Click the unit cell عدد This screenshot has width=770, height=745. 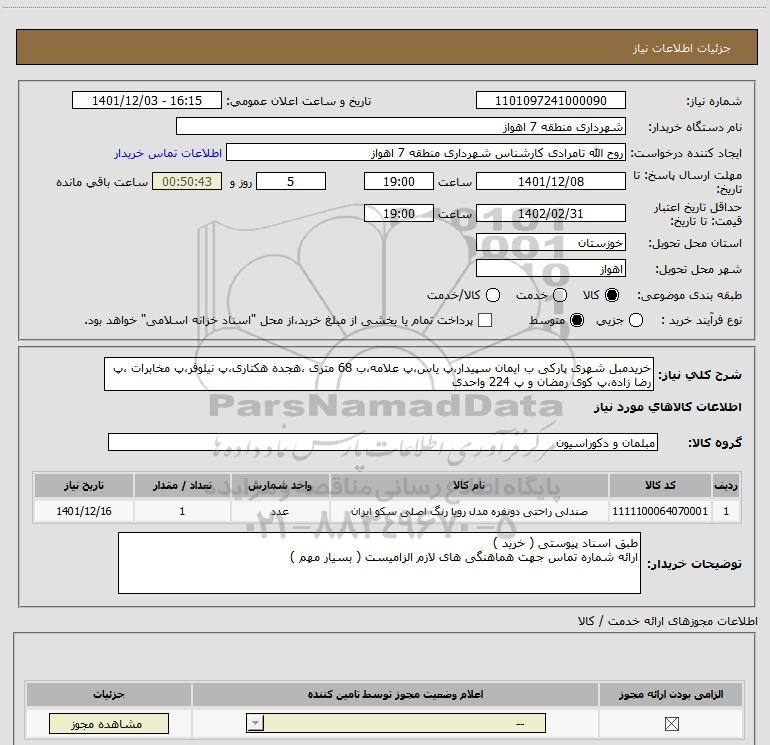coord(280,511)
